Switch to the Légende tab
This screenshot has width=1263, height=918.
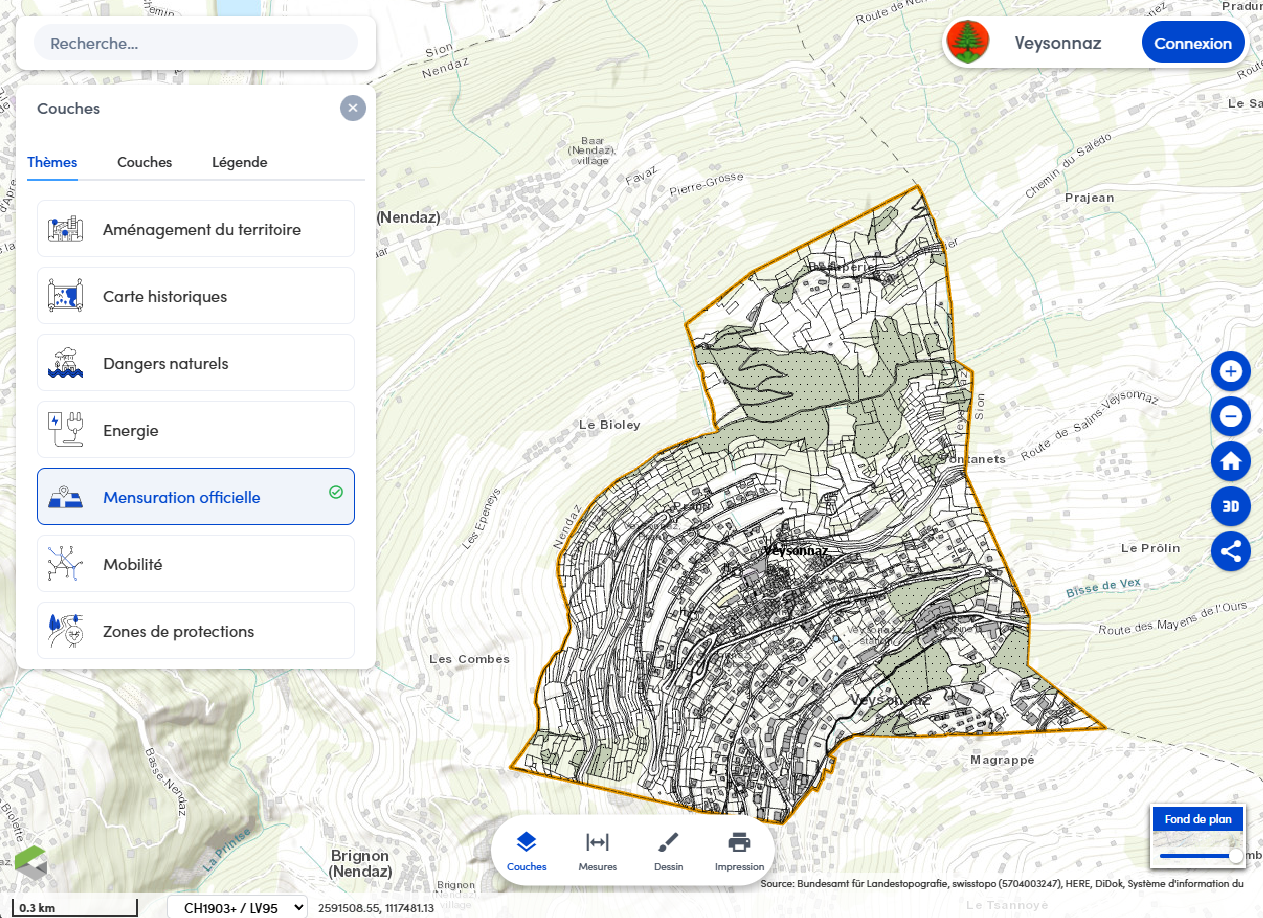click(239, 162)
